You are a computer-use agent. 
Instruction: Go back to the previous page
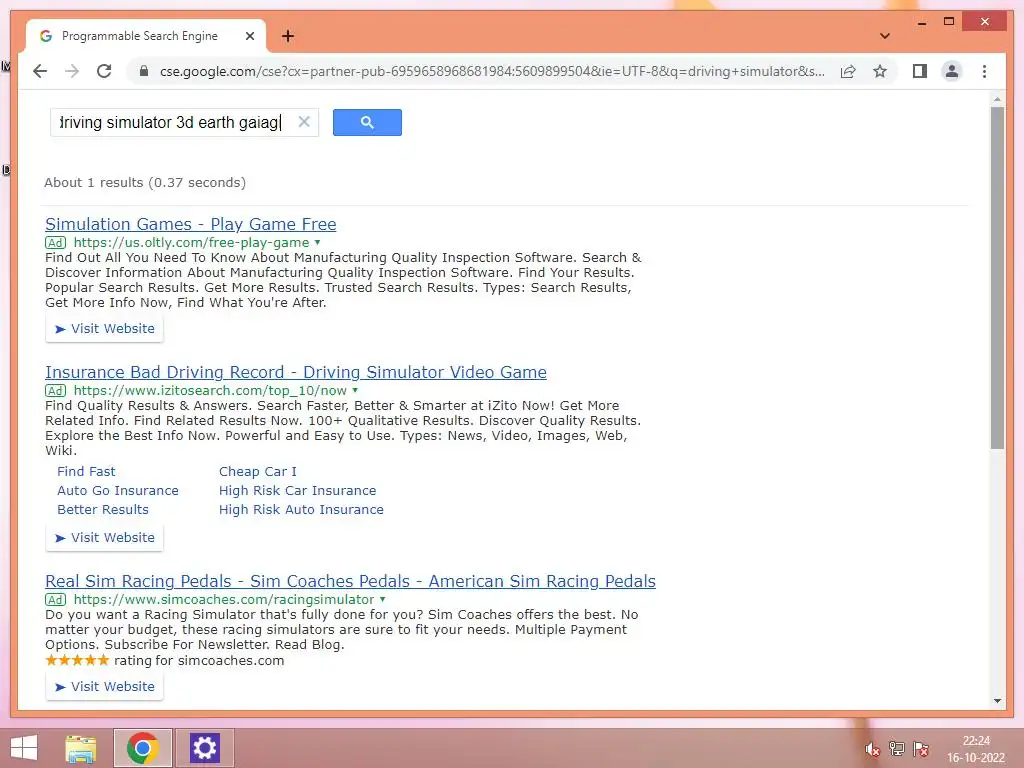coord(40,71)
